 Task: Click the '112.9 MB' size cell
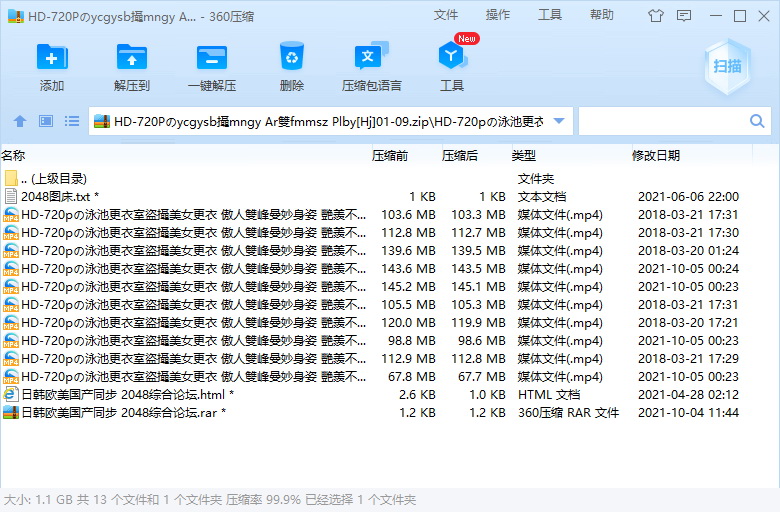pyautogui.click(x=408, y=359)
